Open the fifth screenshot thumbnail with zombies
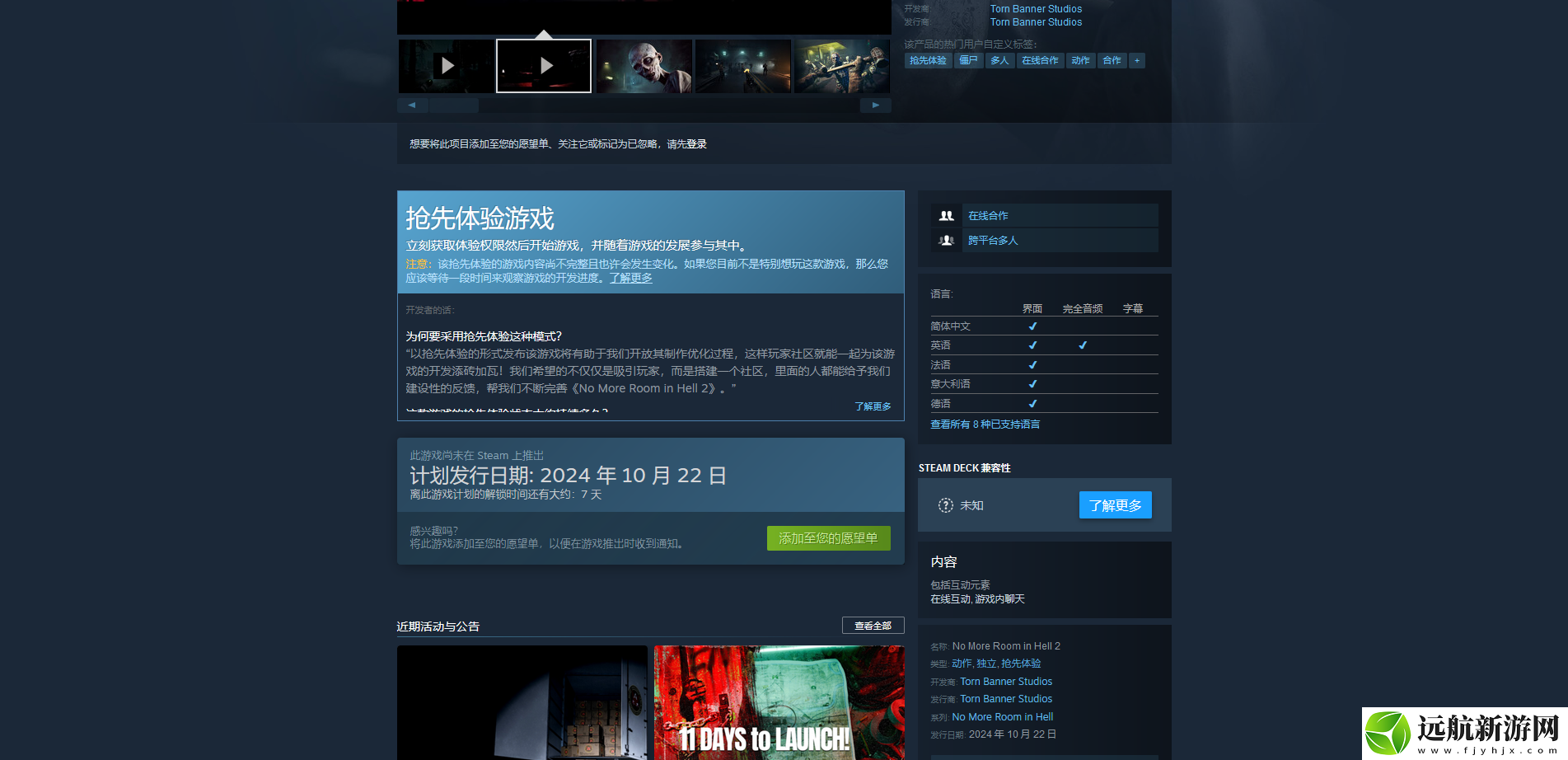 click(841, 66)
